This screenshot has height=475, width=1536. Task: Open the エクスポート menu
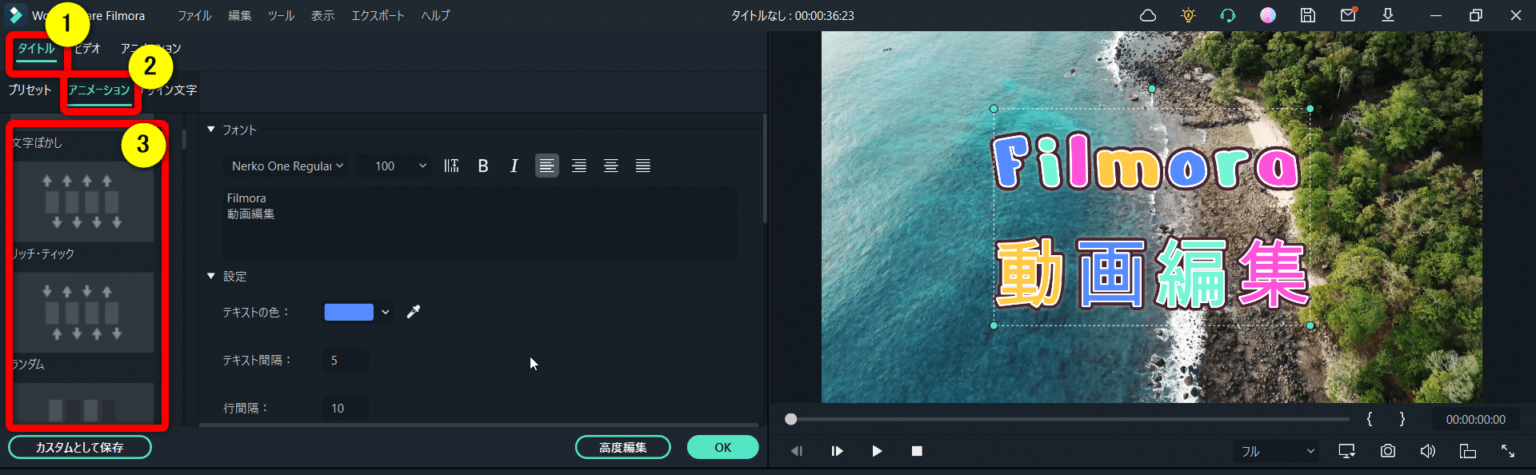click(x=377, y=15)
